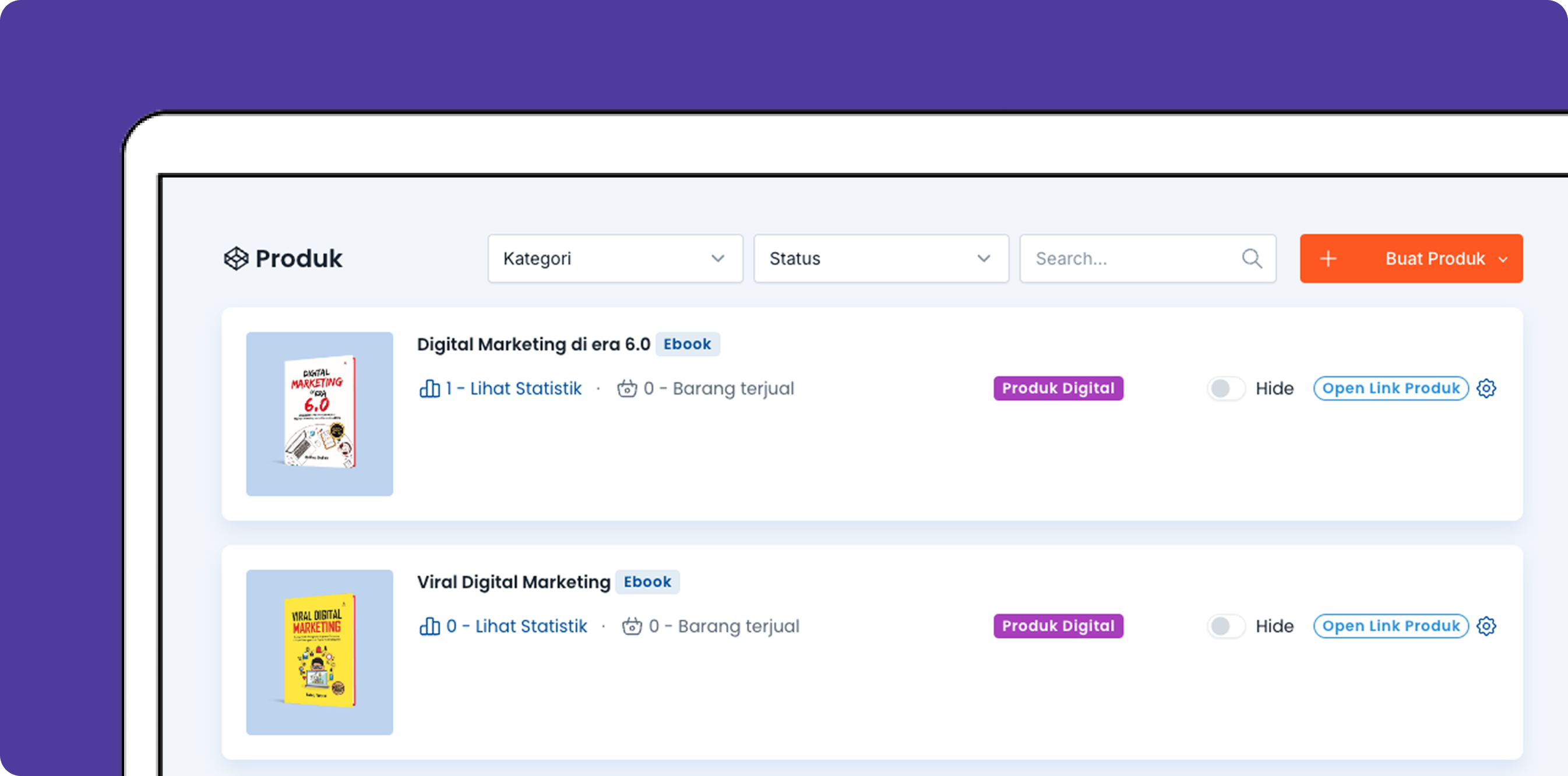Image resolution: width=1568 pixels, height=776 pixels.
Task: Click Ebook tag on Digital Marketing 6.0
Action: tap(686, 344)
